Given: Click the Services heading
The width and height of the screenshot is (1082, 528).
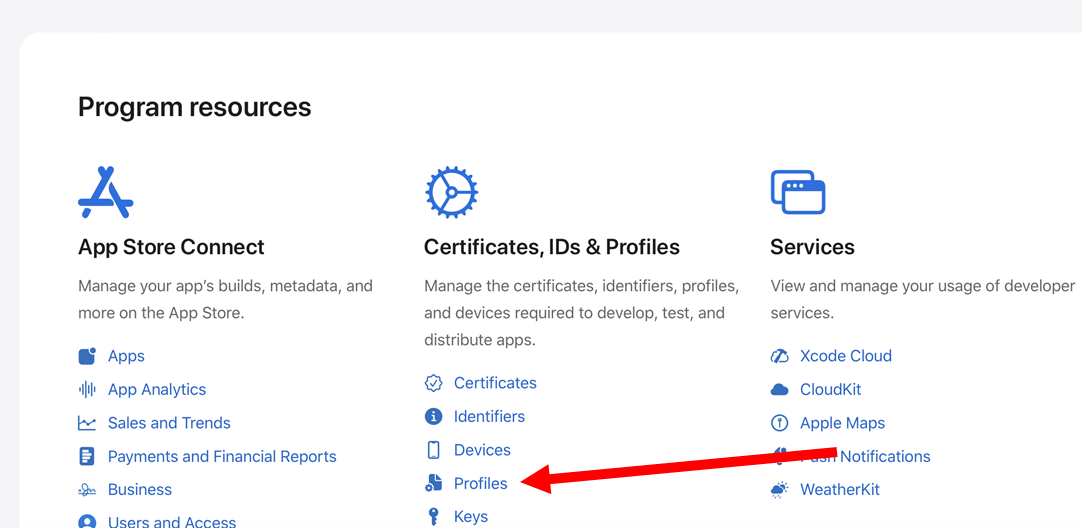Looking at the screenshot, I should click(812, 246).
